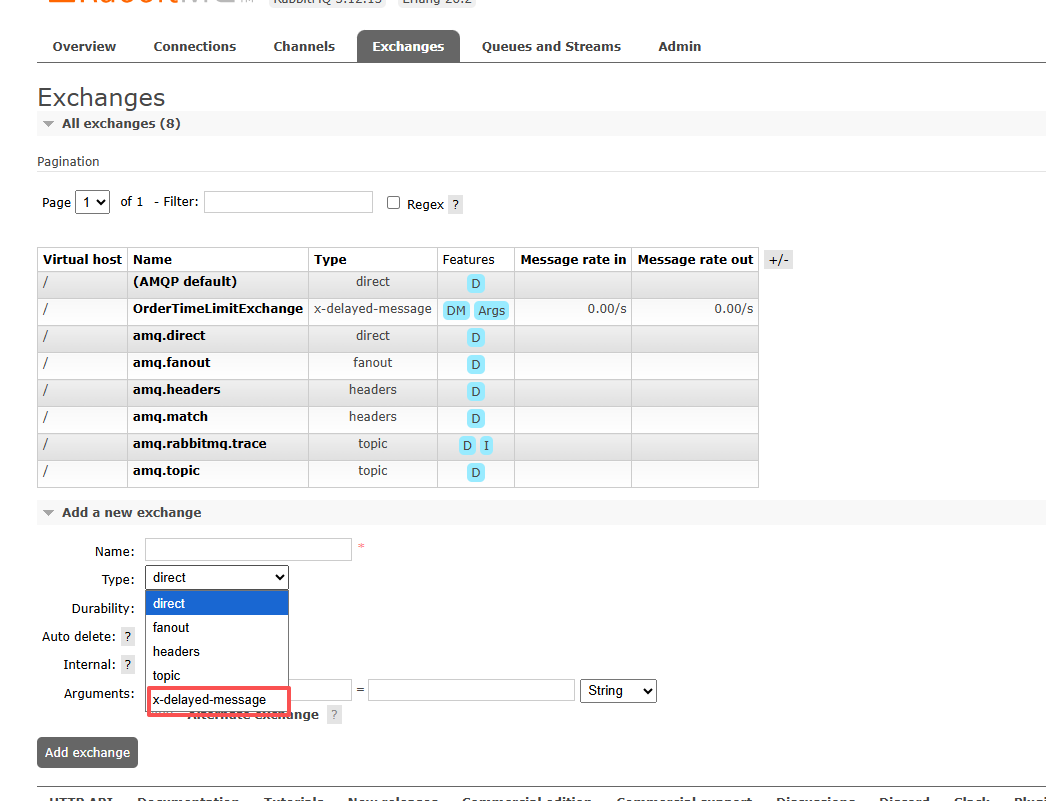The image size is (1046, 801).
Task: Click the Virtual host column header
Action: coord(82,259)
